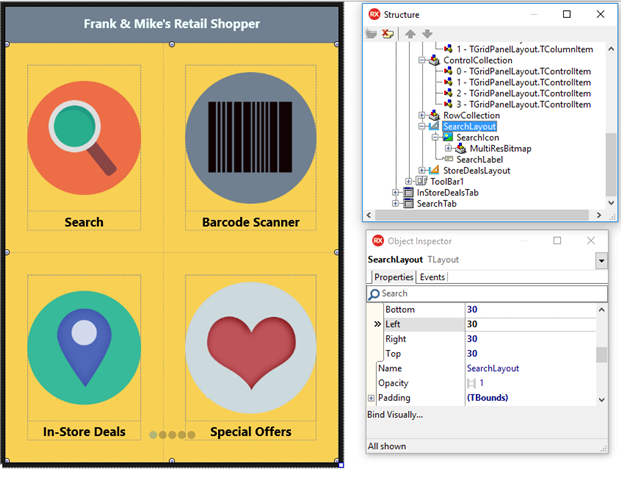This screenshot has height=480, width=621.
Task: Select 1 - TGridPanelLayout.TControlItem in tree
Action: coord(523,82)
